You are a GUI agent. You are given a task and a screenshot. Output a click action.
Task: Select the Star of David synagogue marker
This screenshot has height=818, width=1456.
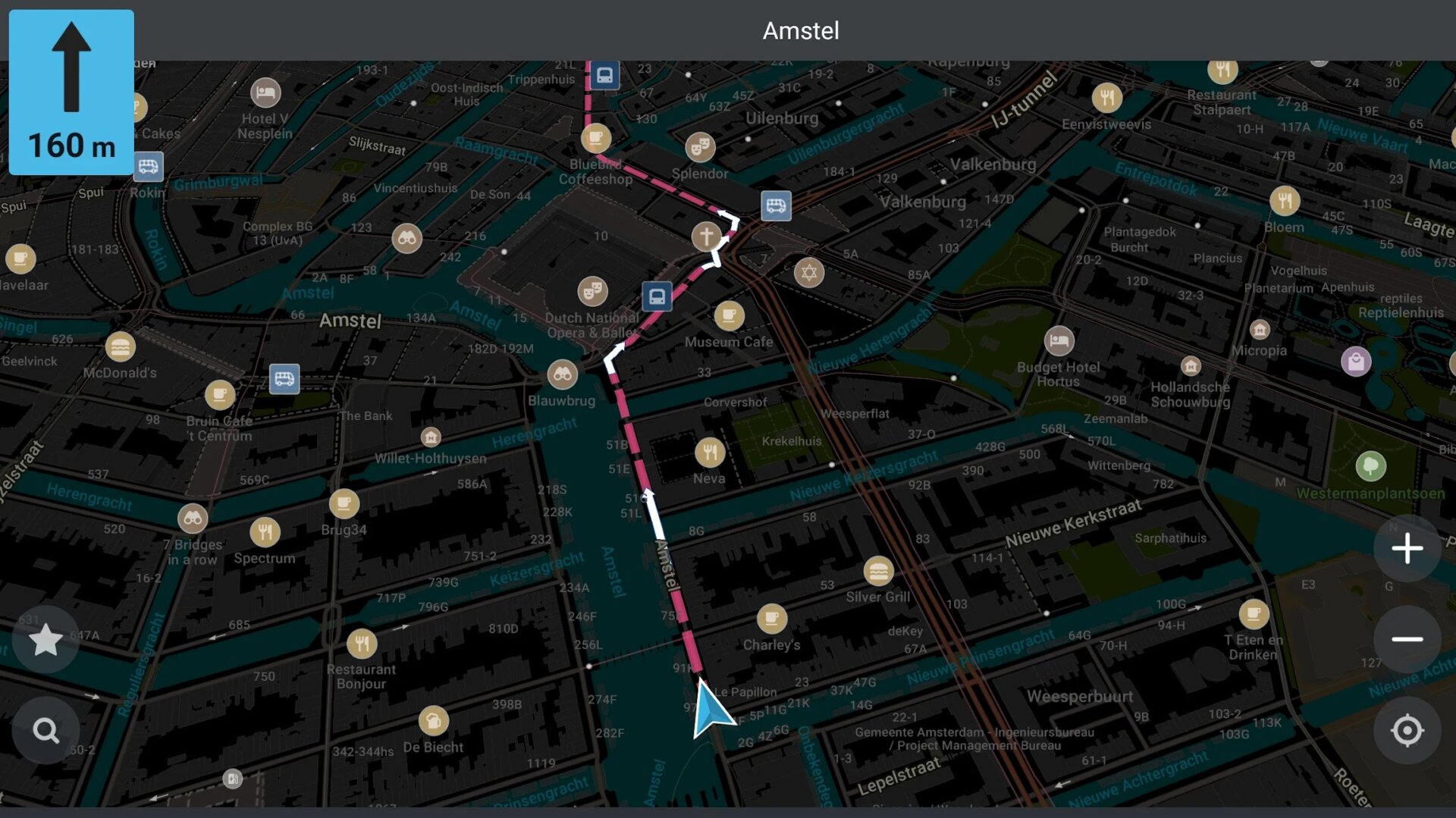[x=808, y=272]
